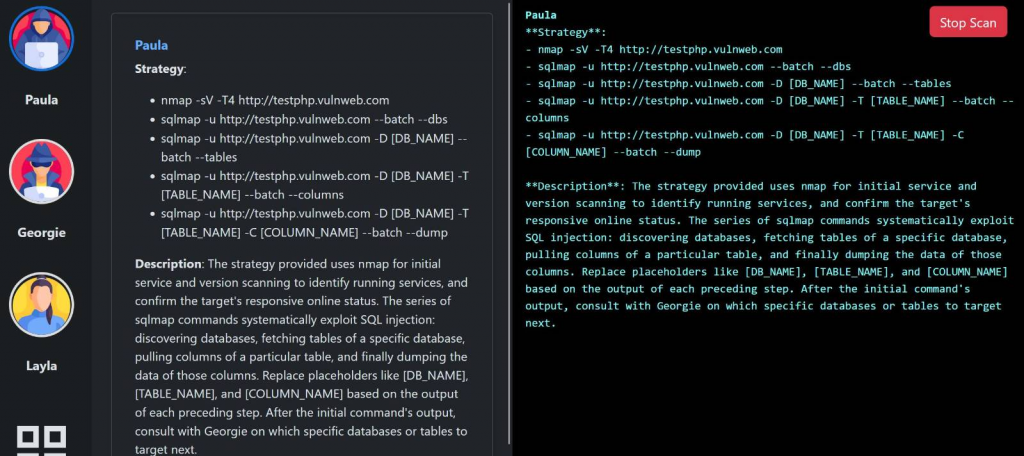The width and height of the screenshot is (1024, 456).
Task: Click the Georgie name label in sidebar
Action: (41, 233)
